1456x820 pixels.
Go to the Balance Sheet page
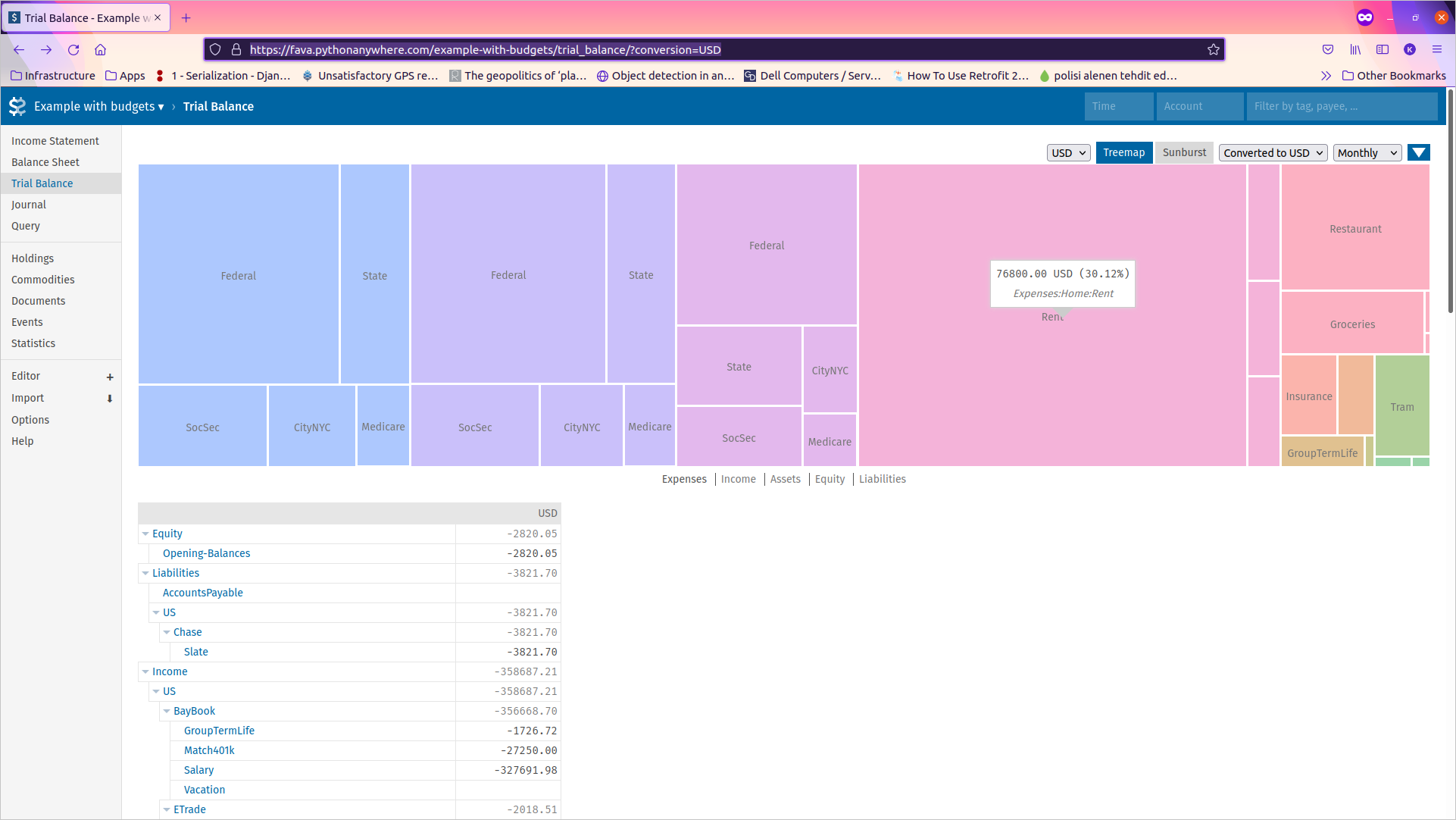(x=45, y=161)
